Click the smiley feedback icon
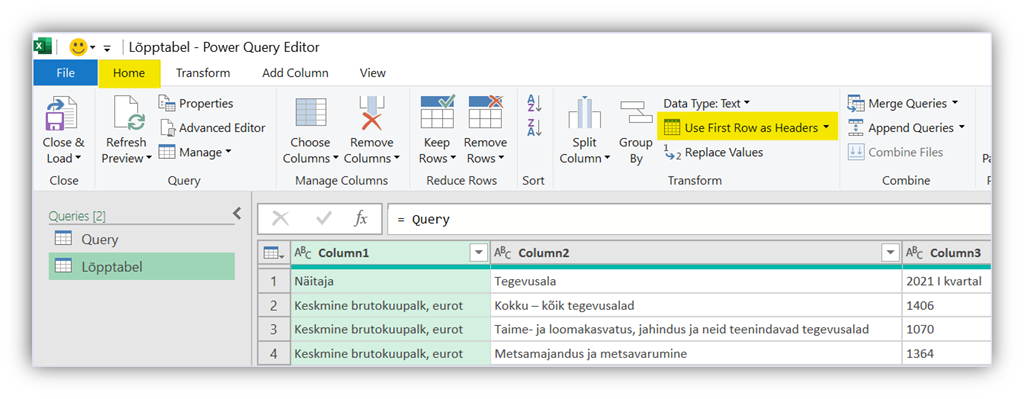The image size is (1024, 399). (78, 47)
